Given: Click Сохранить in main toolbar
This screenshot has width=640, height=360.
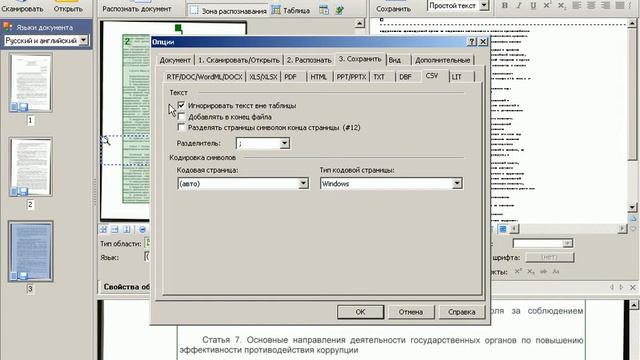Looking at the screenshot, I should point(393,8).
